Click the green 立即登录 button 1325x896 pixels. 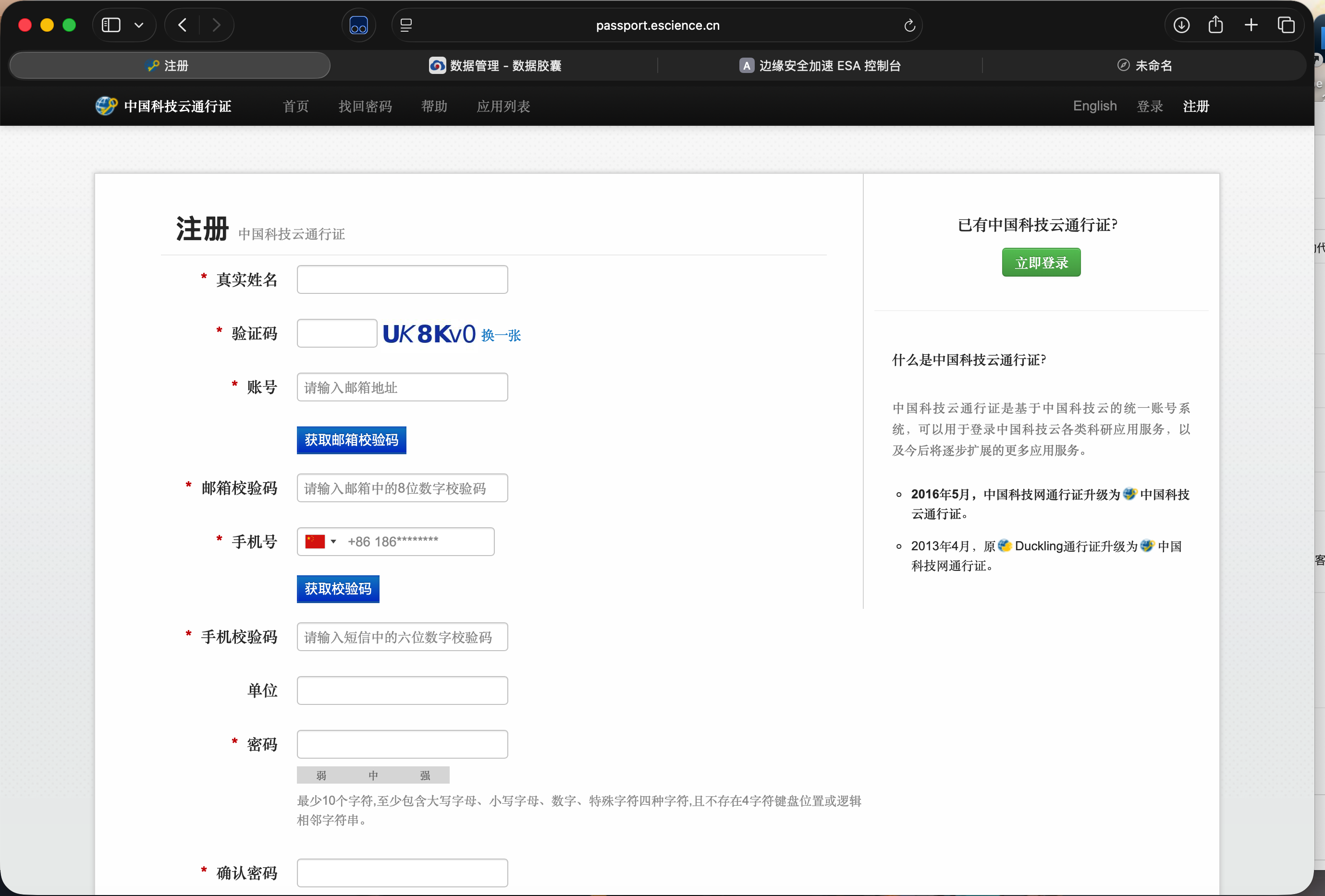[1041, 263]
